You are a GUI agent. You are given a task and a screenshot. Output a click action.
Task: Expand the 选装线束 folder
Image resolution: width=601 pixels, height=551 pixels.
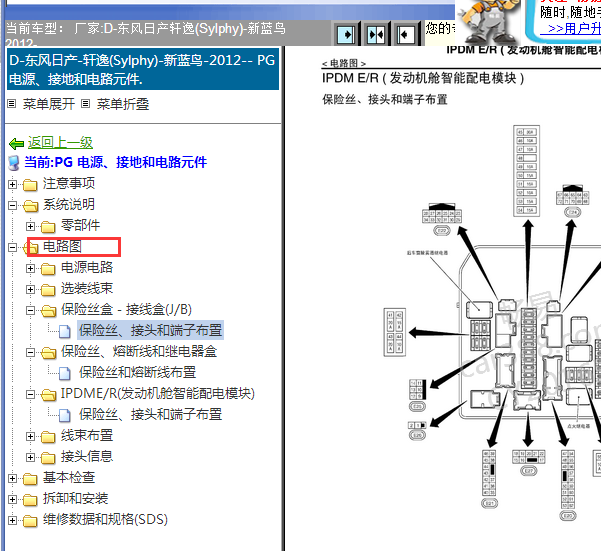30,289
